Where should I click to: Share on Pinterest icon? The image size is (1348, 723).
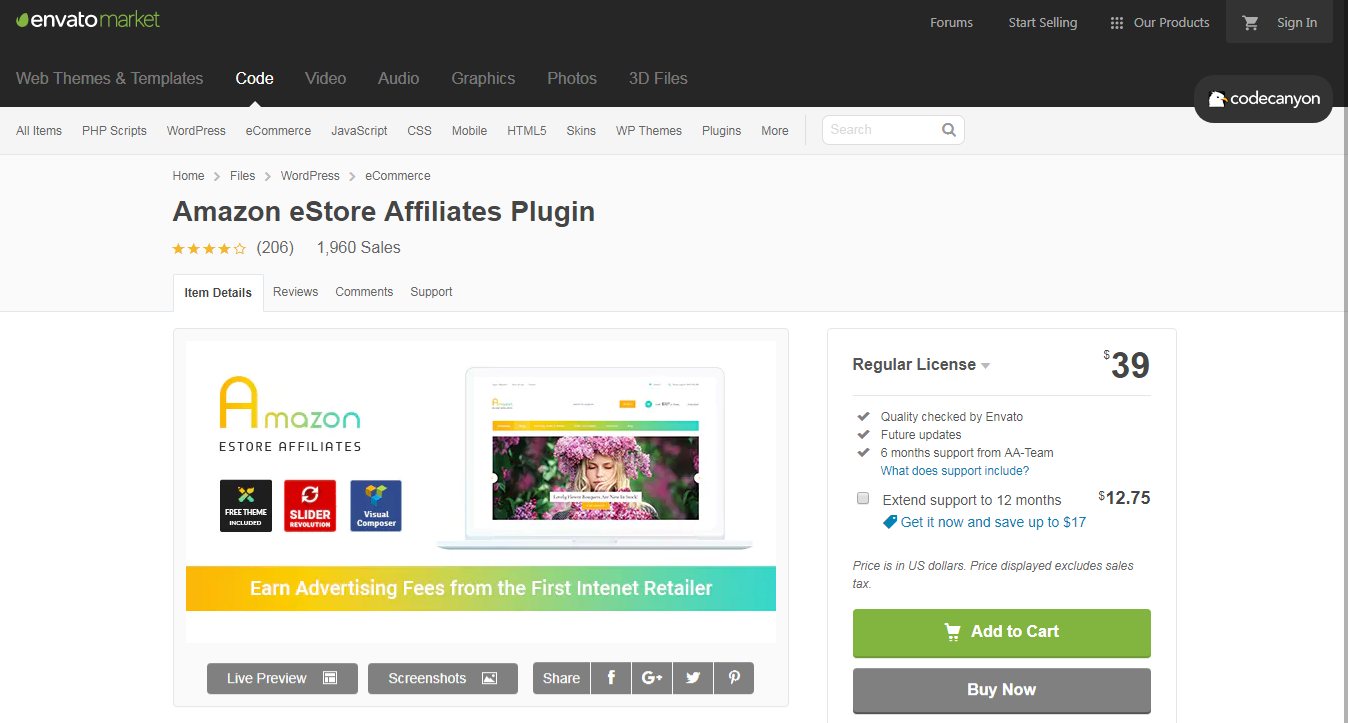pyautogui.click(x=734, y=678)
